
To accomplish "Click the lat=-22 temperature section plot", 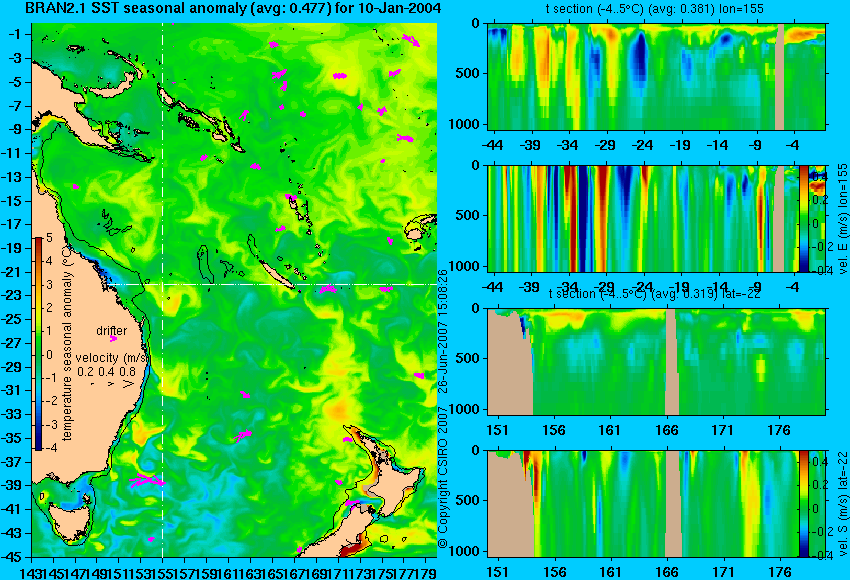I will 656,361.
